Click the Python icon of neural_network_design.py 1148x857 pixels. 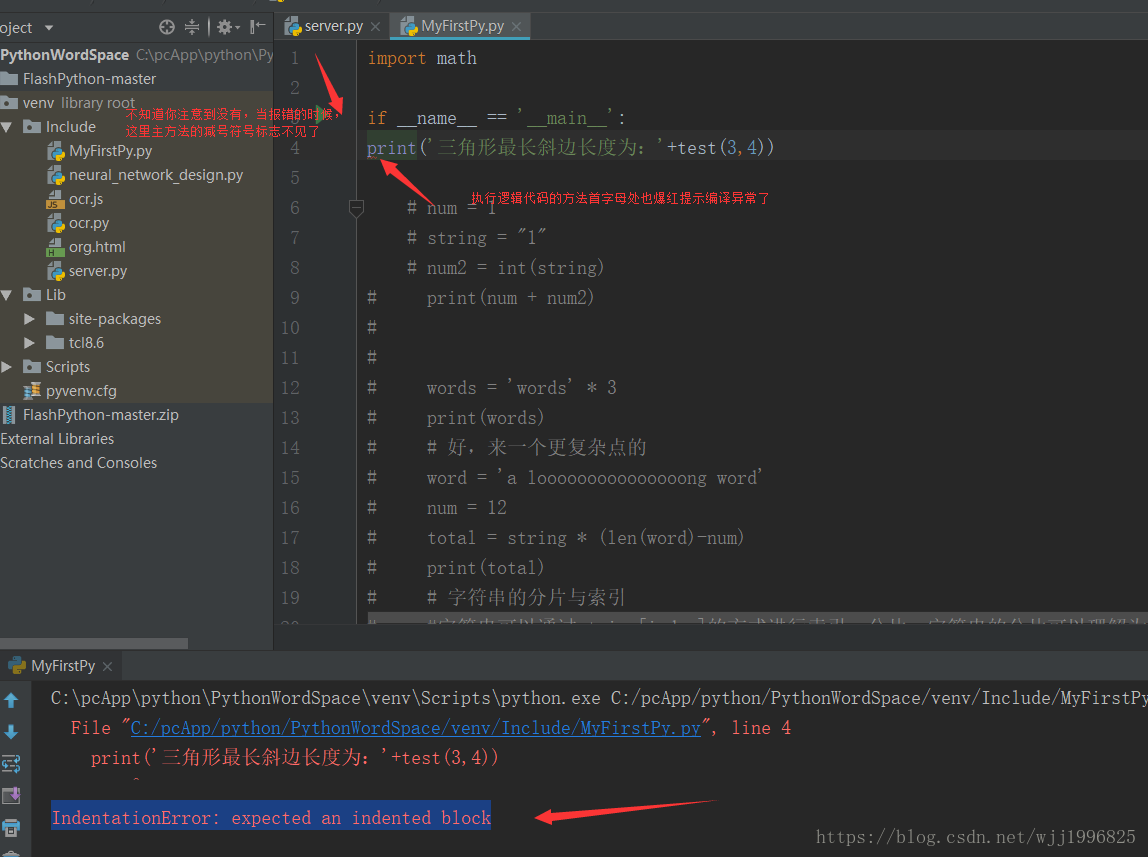point(56,175)
